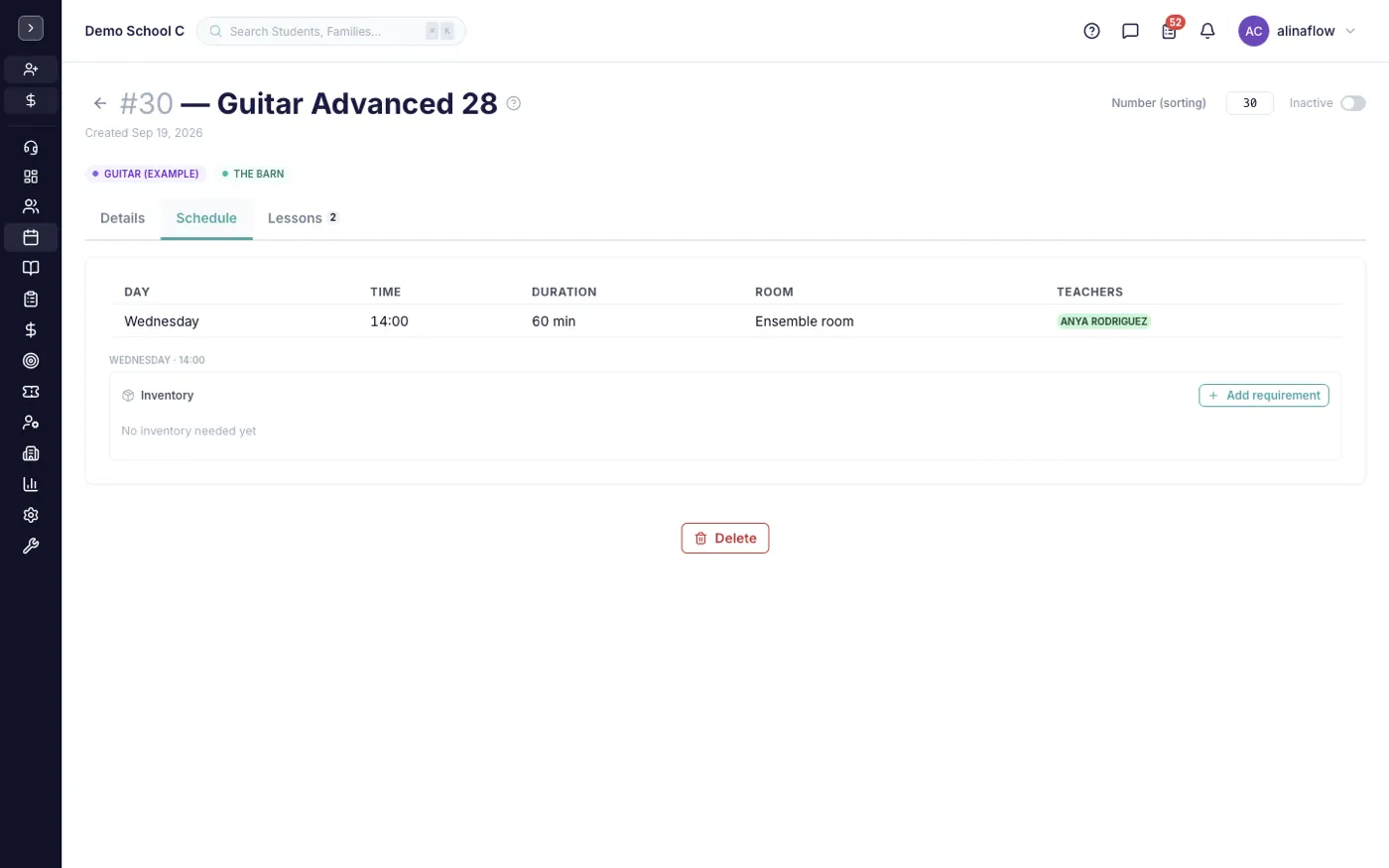Click the GUITAR (EXAMPLE) tag

click(x=146, y=174)
